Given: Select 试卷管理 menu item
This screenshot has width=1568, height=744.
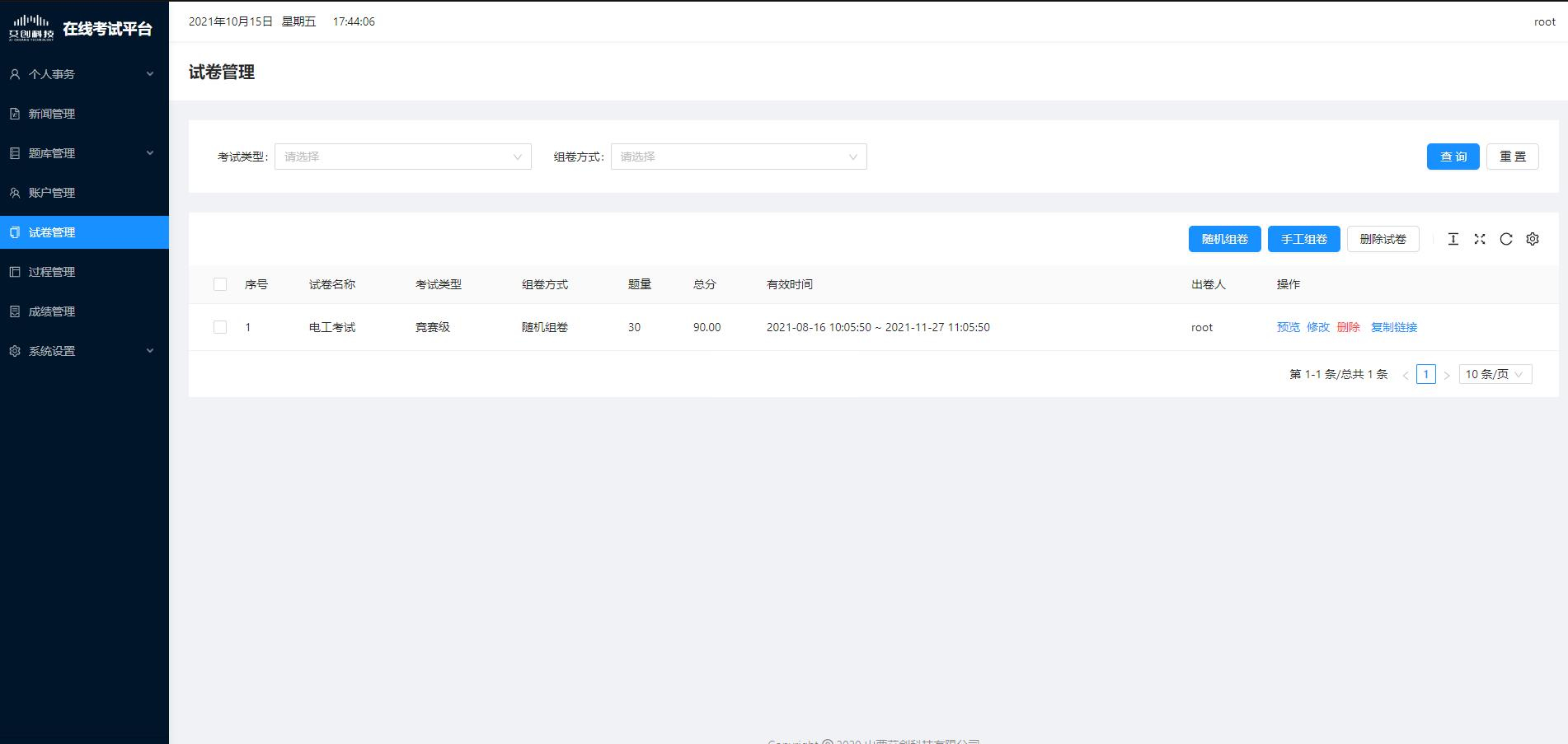Looking at the screenshot, I should coord(84,232).
